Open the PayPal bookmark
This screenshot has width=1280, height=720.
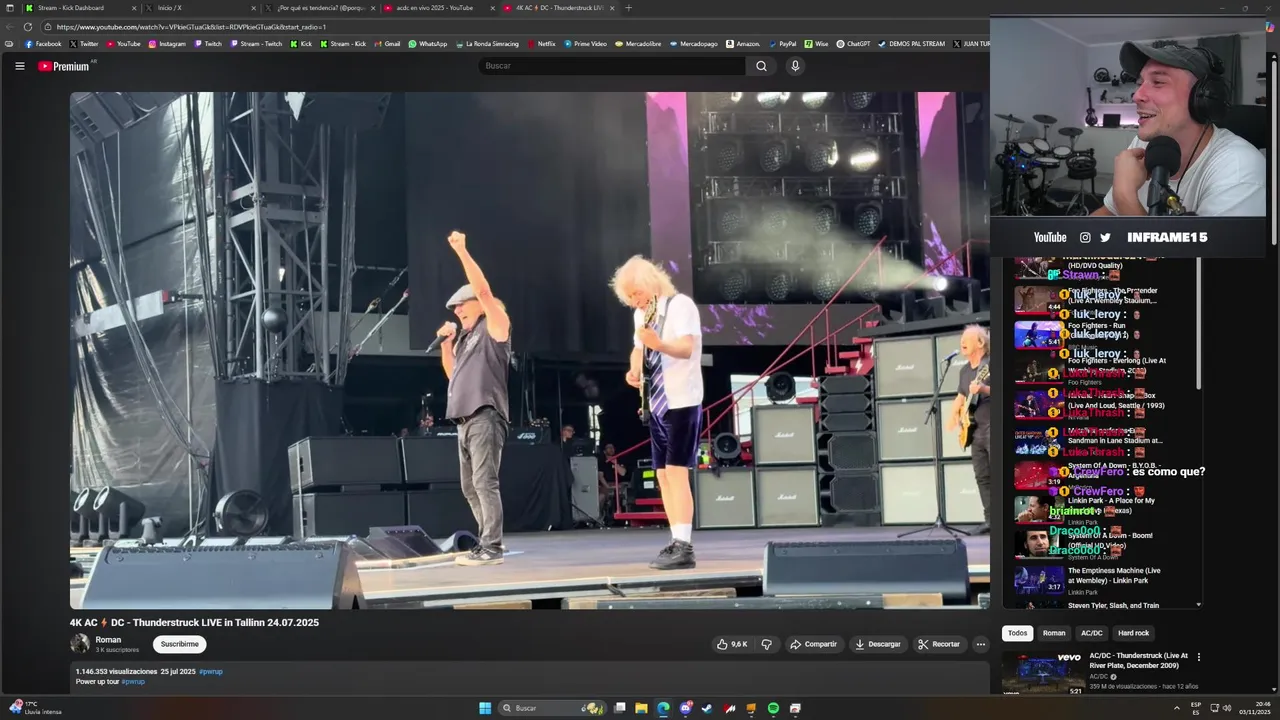coord(783,44)
